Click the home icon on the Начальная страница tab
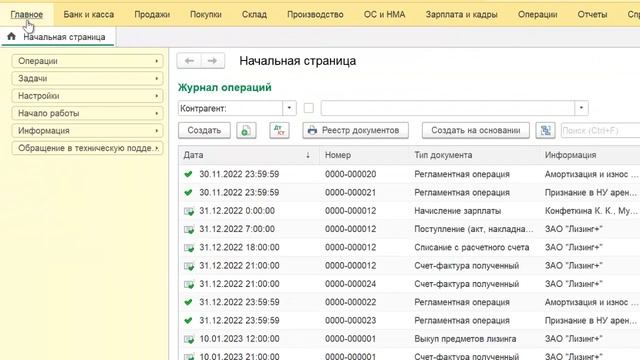The width and height of the screenshot is (640, 360). [x=11, y=36]
